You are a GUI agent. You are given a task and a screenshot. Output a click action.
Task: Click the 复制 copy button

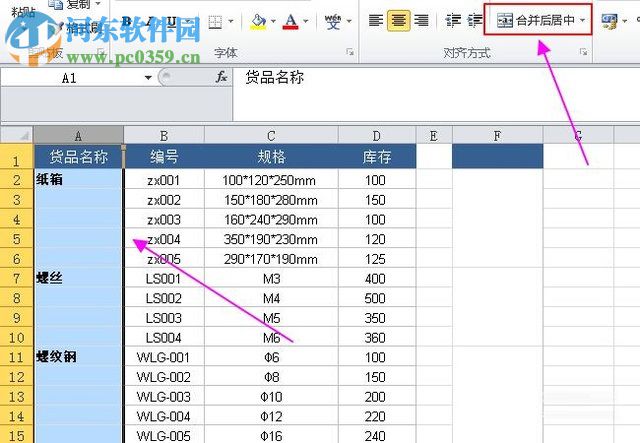click(x=69, y=4)
